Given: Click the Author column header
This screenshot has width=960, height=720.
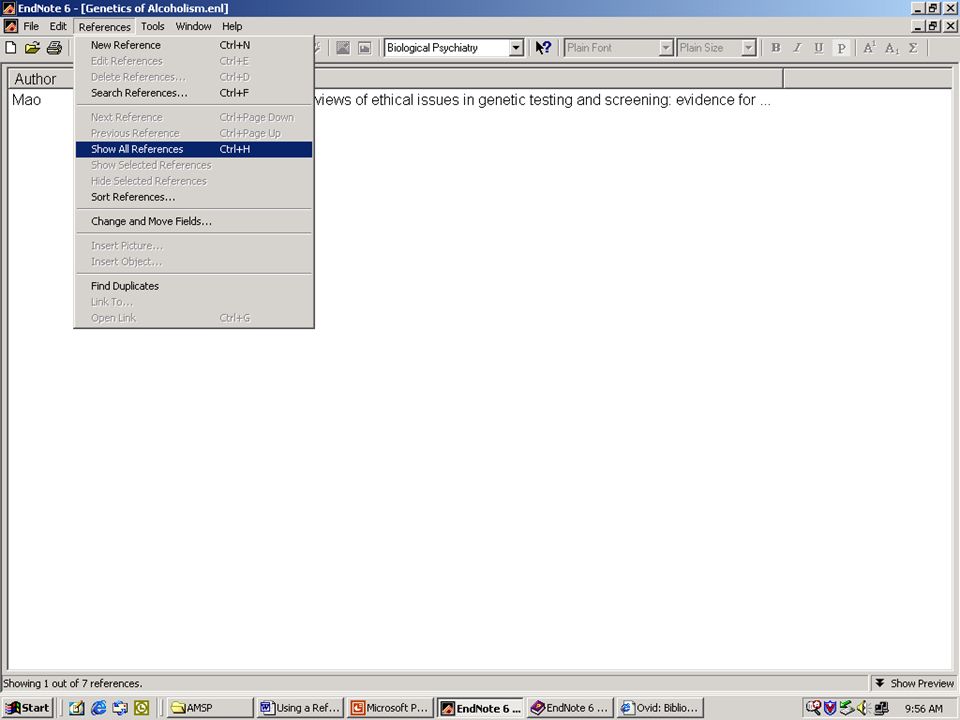Looking at the screenshot, I should click(x=40, y=79).
